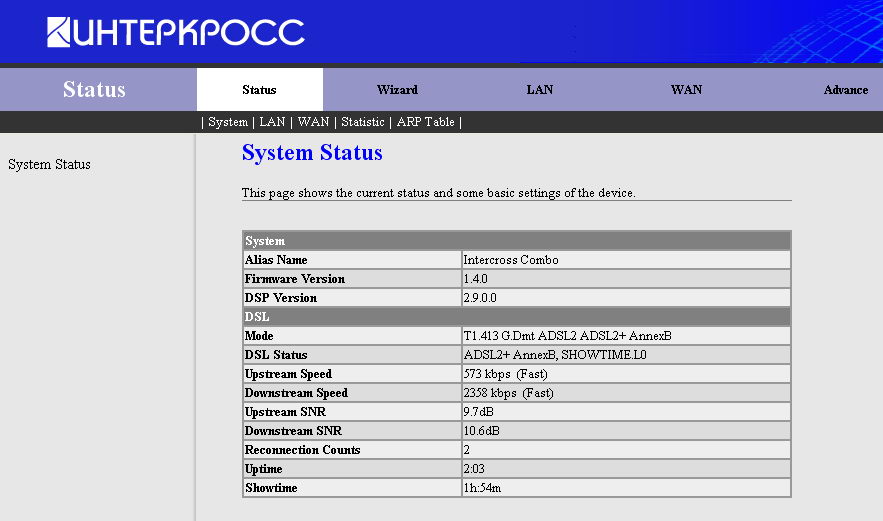The height and width of the screenshot is (521, 883).
Task: Select the T1.413 G.Dmt mode value
Action: pyautogui.click(x=567, y=336)
